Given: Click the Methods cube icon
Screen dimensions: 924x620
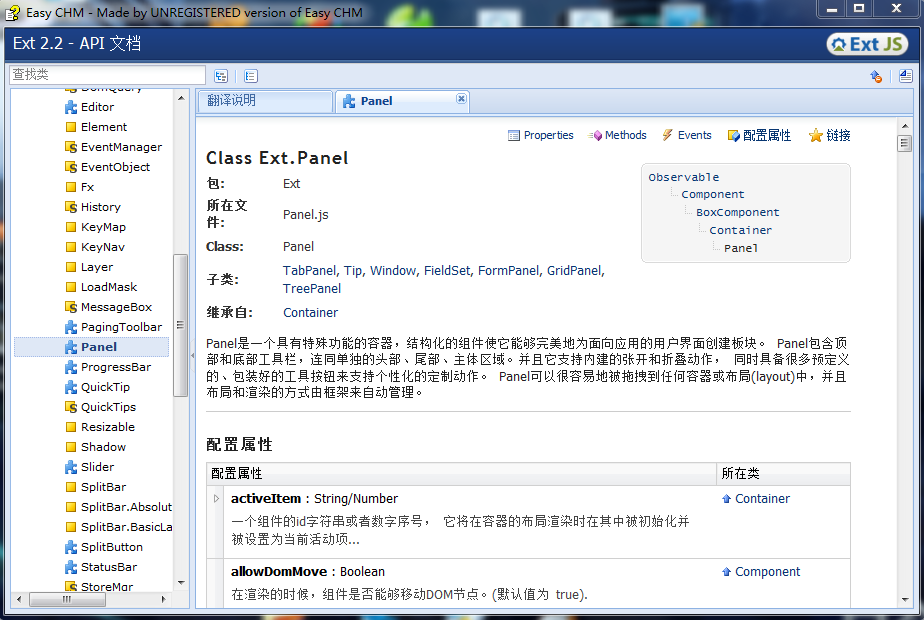Looking at the screenshot, I should (x=595, y=136).
